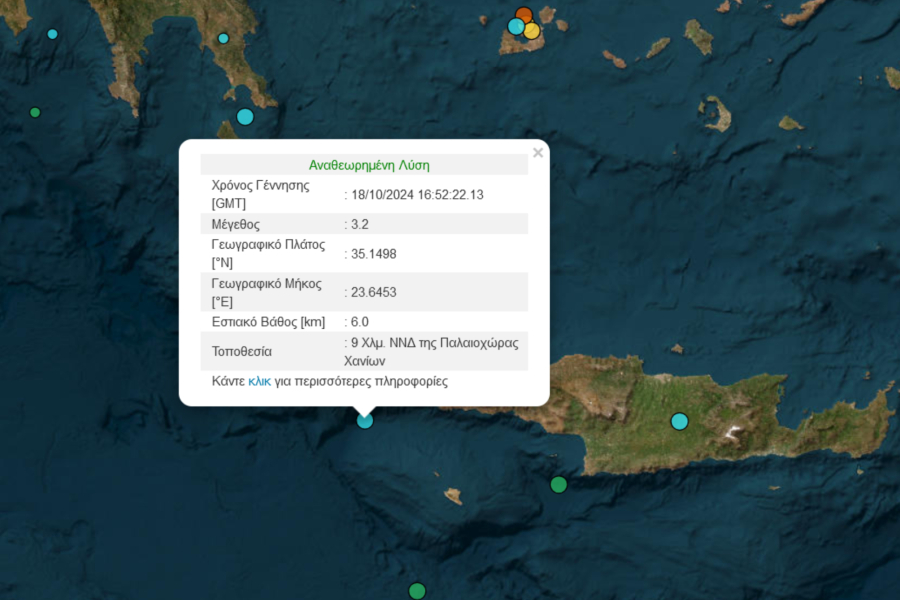Select the cyan earthquake marker on central Crete
Viewport: 900px width, 600px height.
[x=680, y=421]
